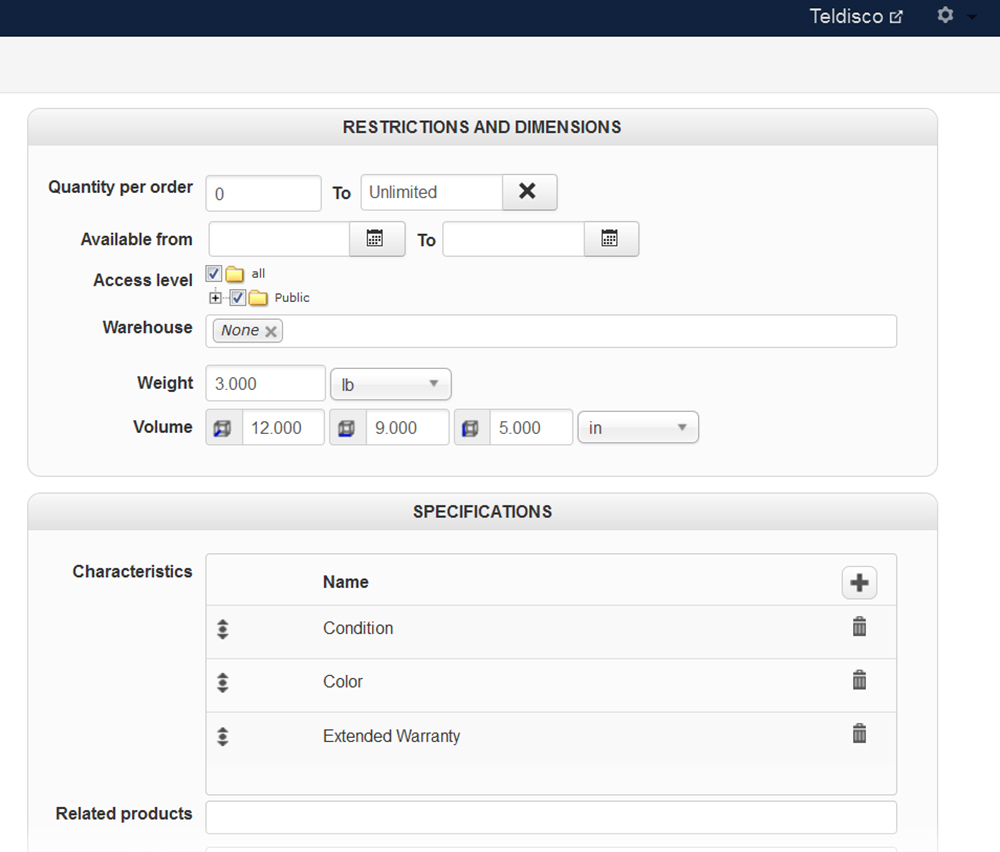Remove the Extended Warranty characteristic
The height and width of the screenshot is (852, 1000).
(x=859, y=734)
